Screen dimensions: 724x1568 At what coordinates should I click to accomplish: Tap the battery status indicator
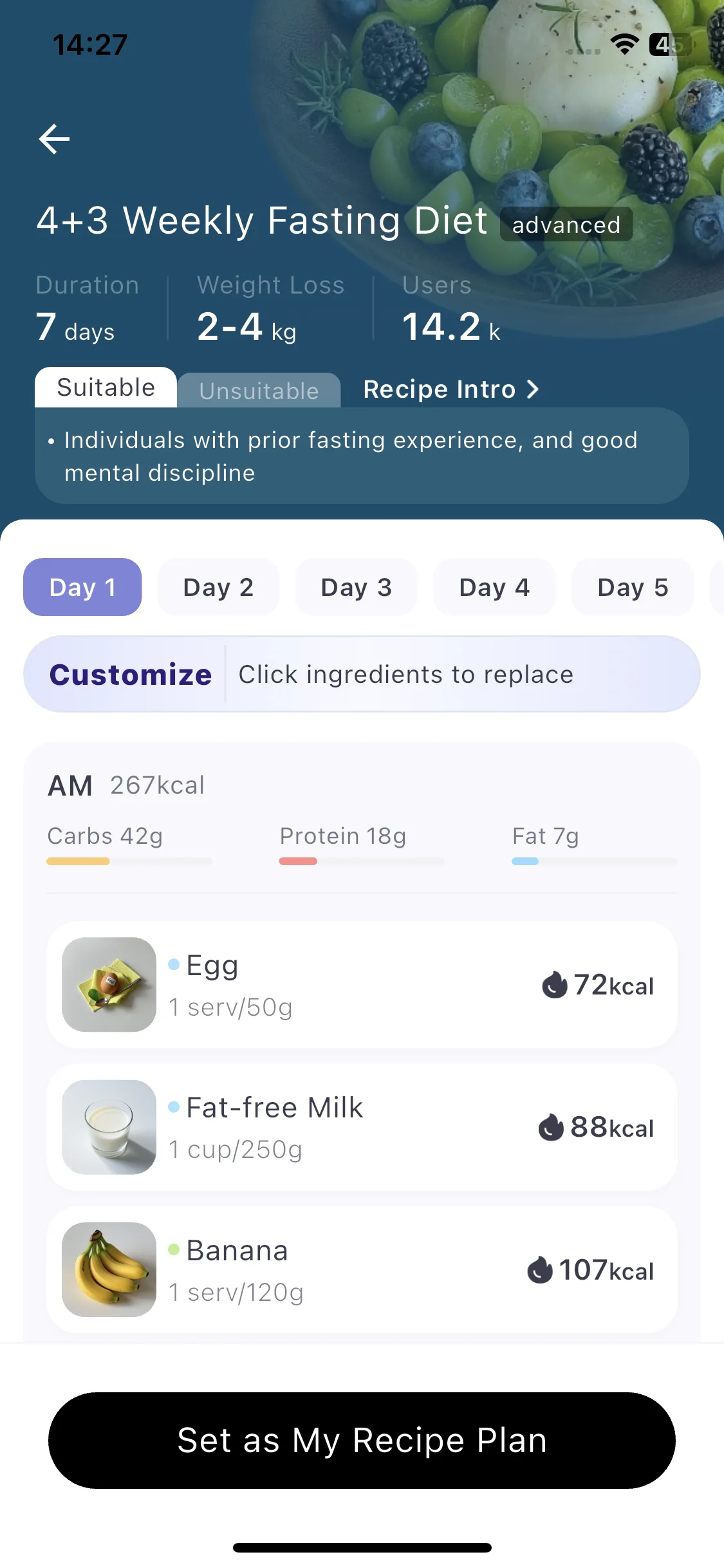pyautogui.click(x=671, y=44)
